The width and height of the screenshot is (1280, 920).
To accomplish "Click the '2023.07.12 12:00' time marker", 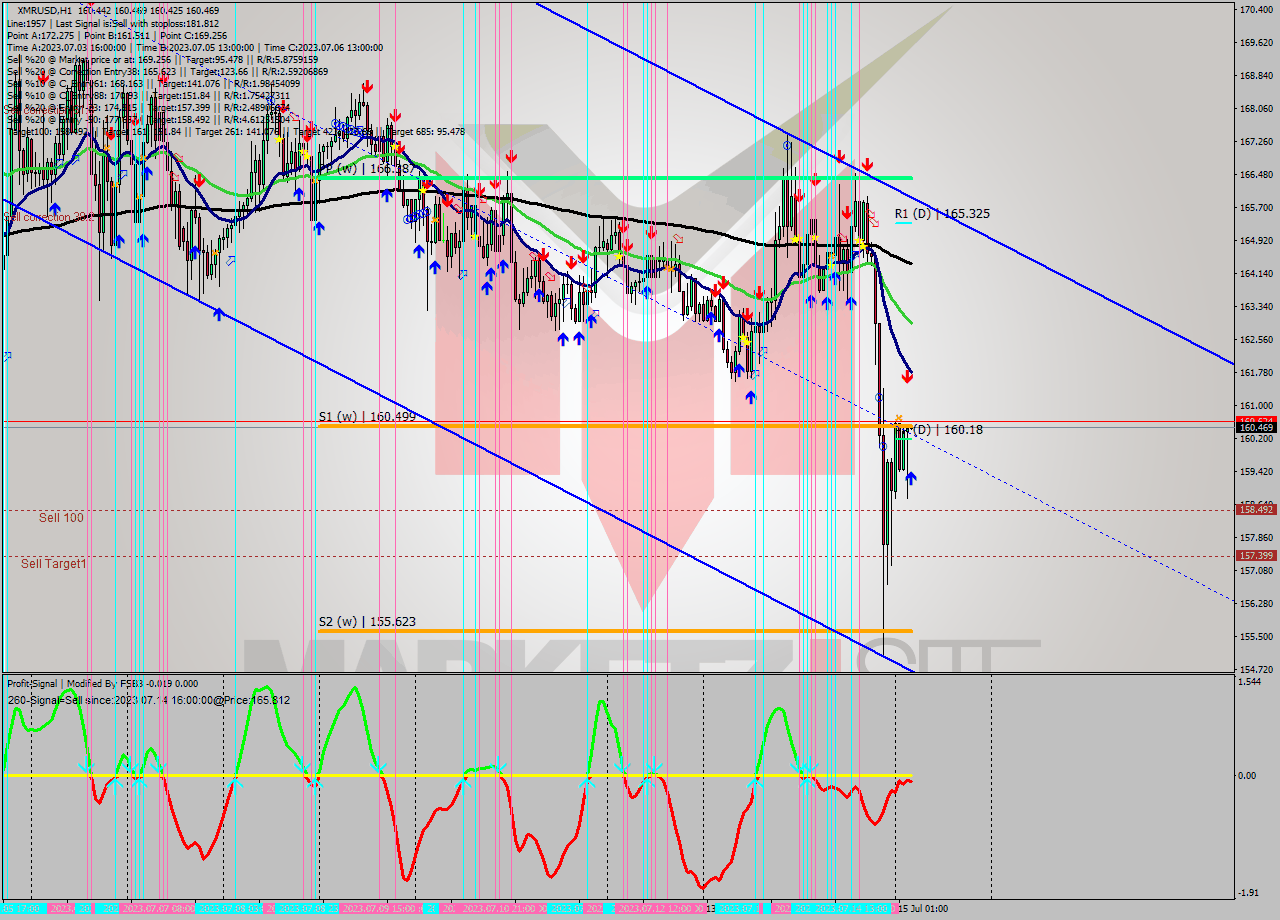I will pos(656,909).
